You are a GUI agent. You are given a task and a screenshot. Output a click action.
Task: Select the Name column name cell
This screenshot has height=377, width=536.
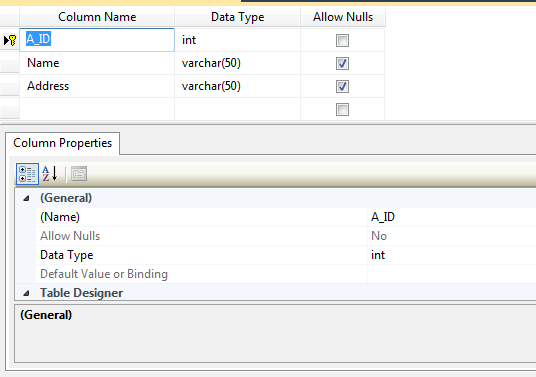[x=97, y=63]
